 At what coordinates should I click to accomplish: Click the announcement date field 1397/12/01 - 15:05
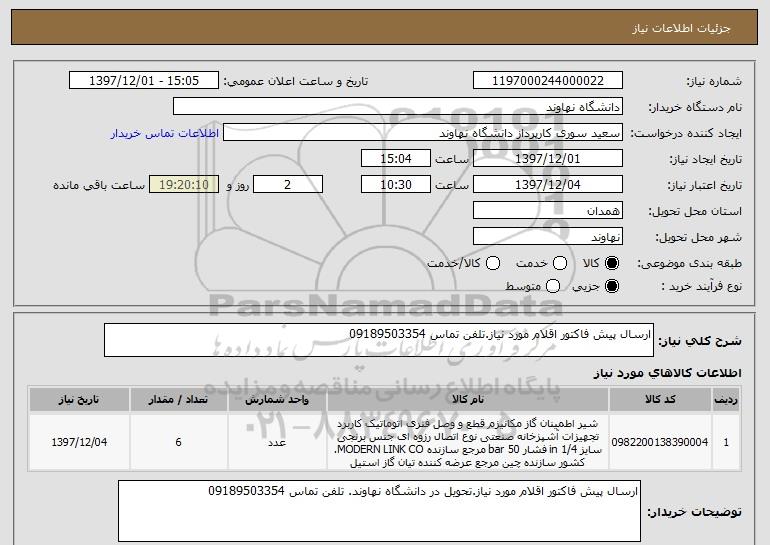[144, 81]
